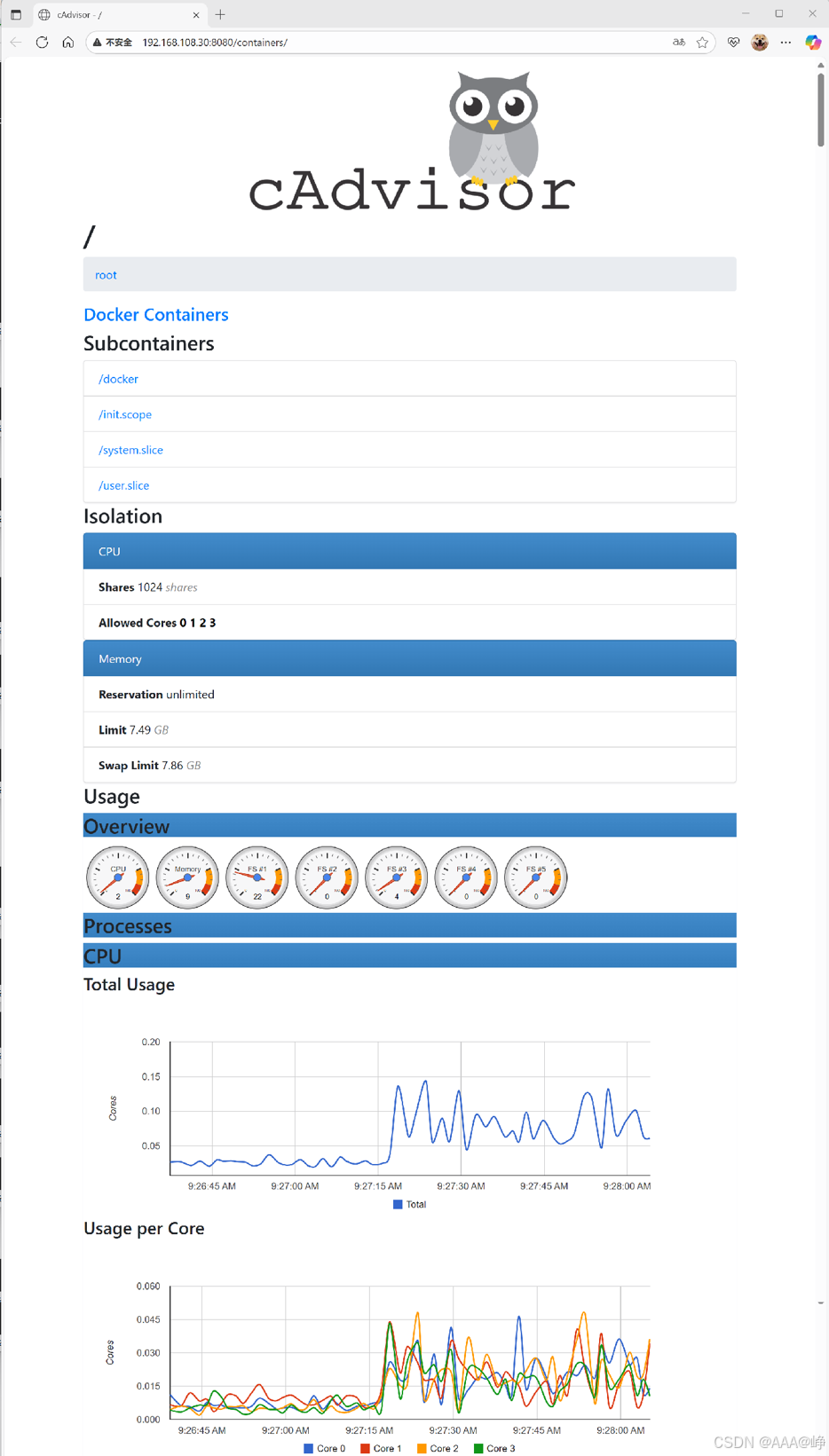Image resolution: width=829 pixels, height=1456 pixels.
Task: Click the CPU isolation panel header
Action: (410, 551)
